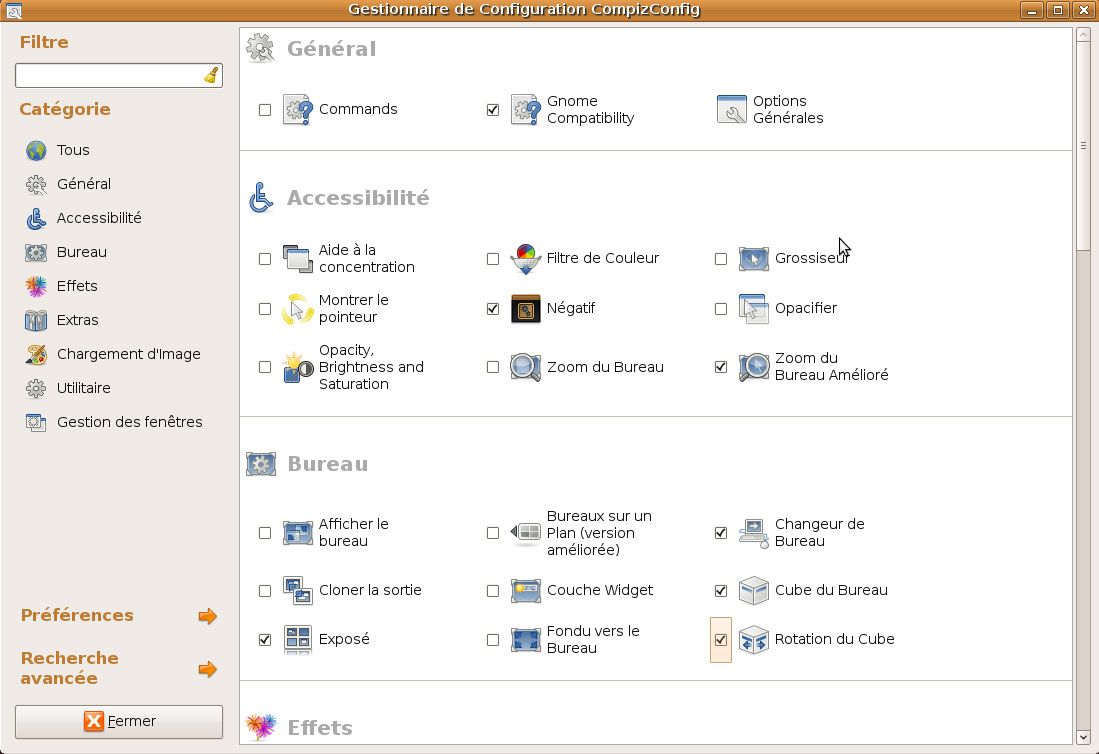This screenshot has width=1099, height=754.
Task: Open the Exposé plugin icon
Action: (x=297, y=640)
